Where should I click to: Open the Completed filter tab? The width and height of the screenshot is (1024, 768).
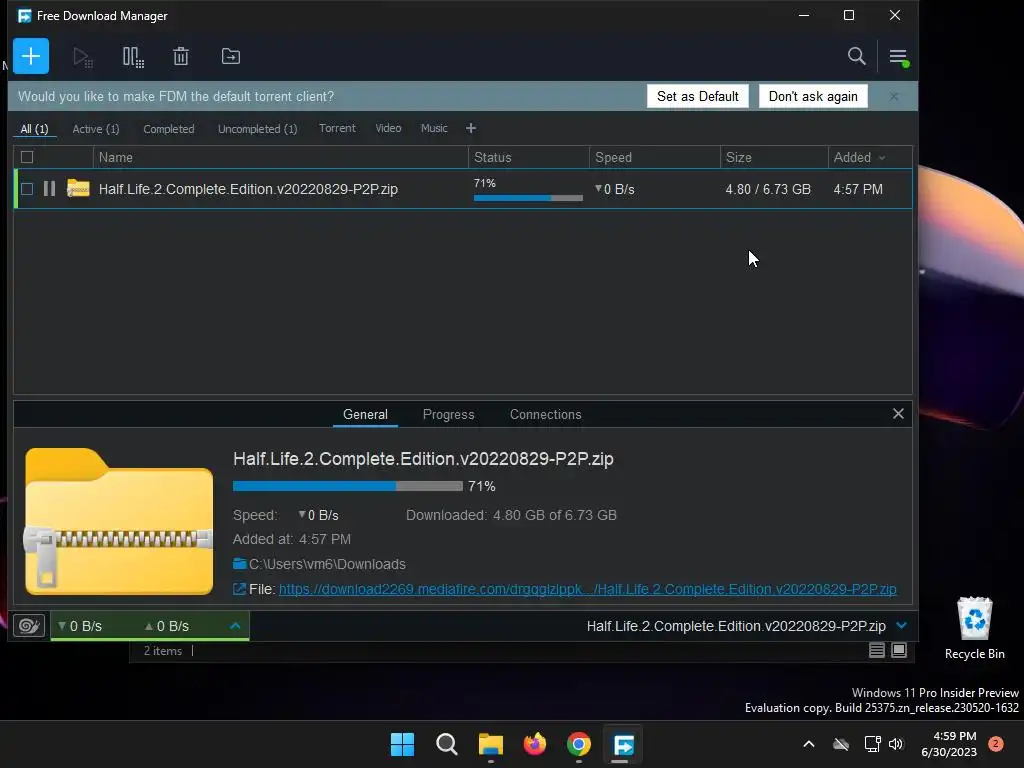click(x=168, y=129)
